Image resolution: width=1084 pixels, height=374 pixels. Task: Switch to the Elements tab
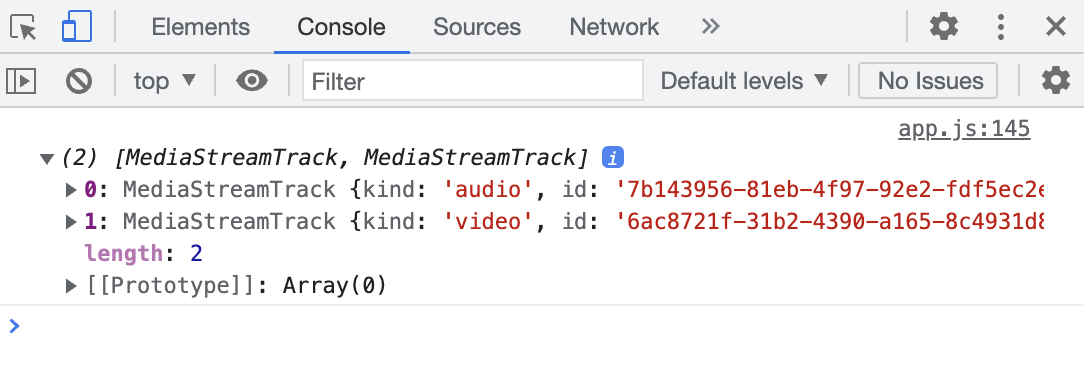click(x=200, y=27)
